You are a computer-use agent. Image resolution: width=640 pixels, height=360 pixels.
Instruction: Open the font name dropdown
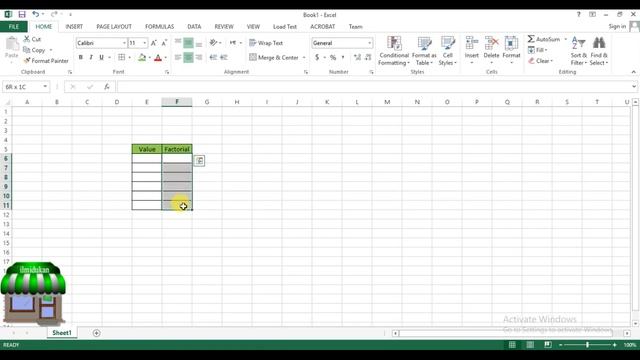(124, 43)
